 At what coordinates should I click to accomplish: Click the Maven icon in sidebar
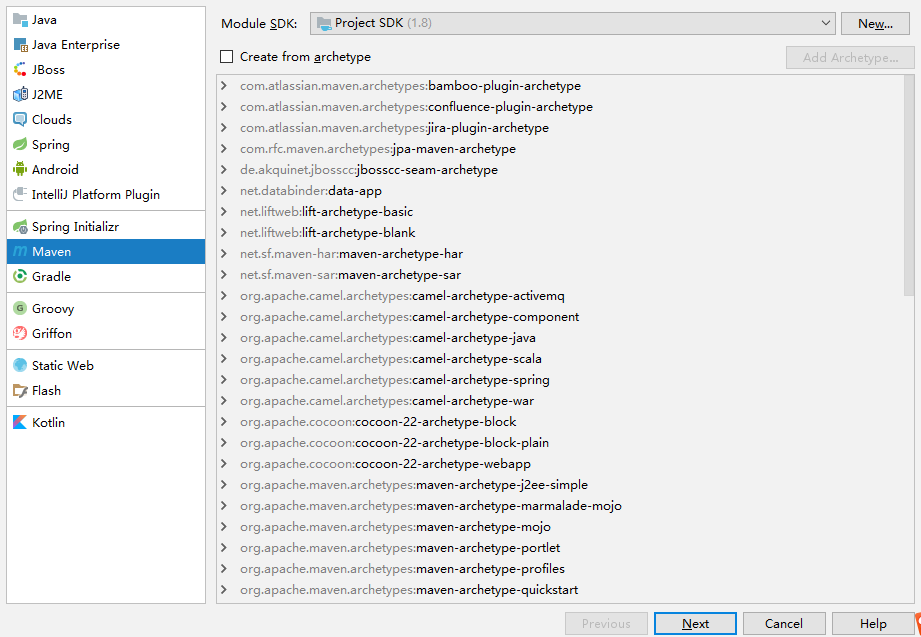[20, 252]
